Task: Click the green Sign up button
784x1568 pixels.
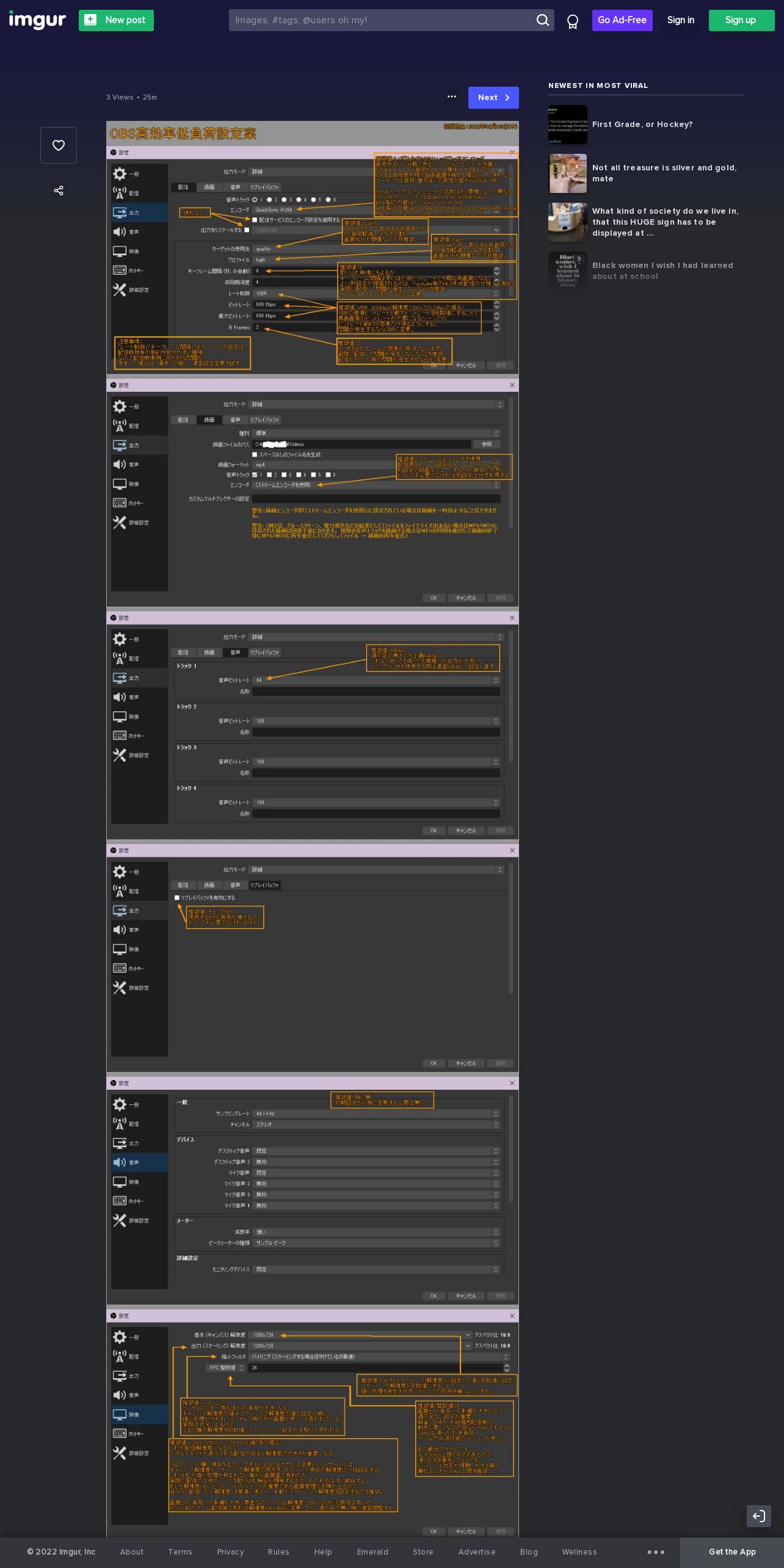Action: tap(741, 20)
